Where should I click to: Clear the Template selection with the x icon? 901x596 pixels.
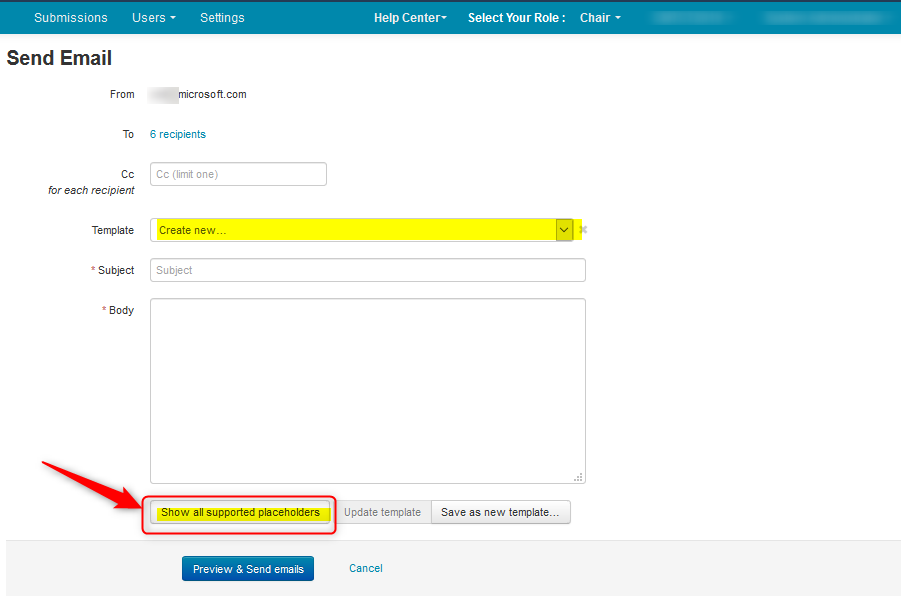pos(583,230)
